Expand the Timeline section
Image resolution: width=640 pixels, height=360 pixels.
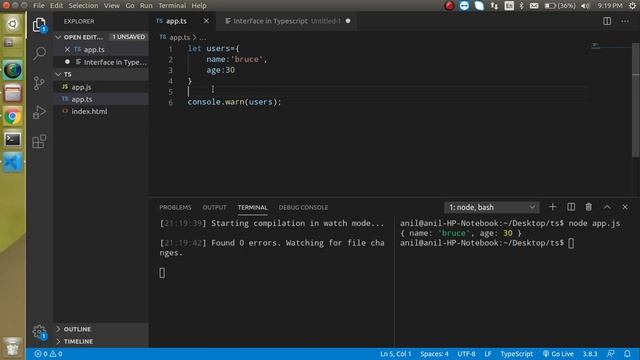101,341
